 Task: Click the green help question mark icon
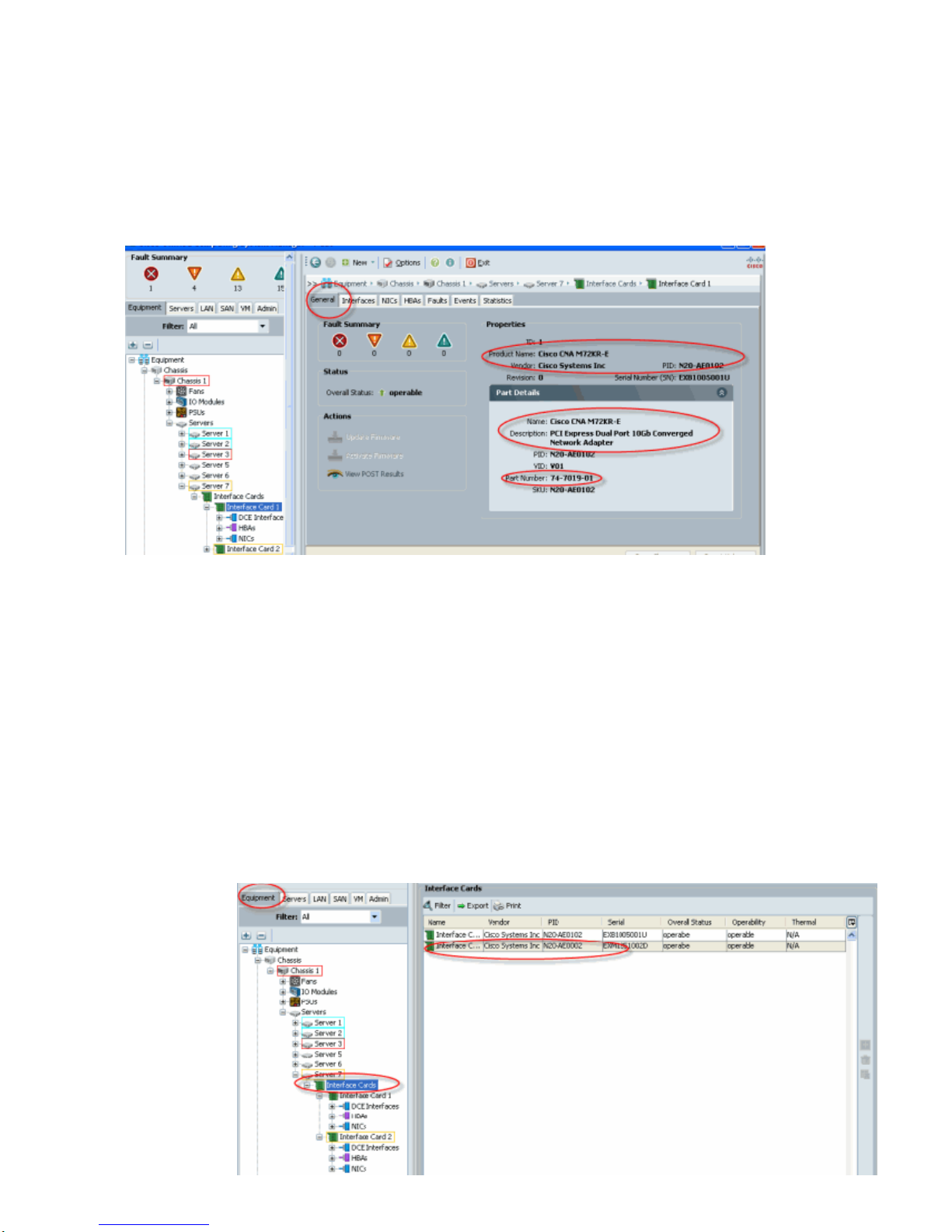click(x=435, y=263)
